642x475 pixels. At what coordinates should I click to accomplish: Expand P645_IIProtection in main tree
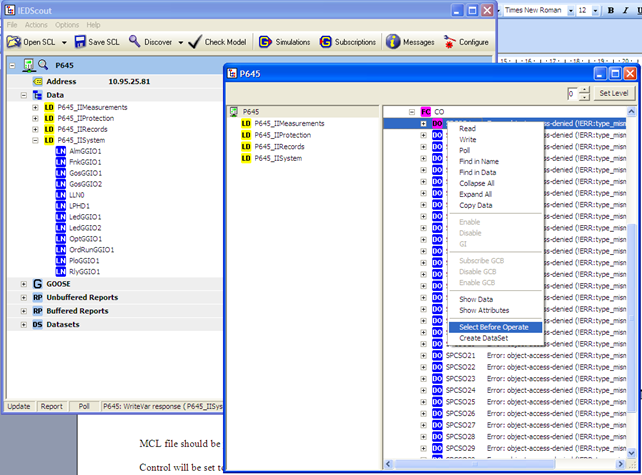tap(35, 119)
